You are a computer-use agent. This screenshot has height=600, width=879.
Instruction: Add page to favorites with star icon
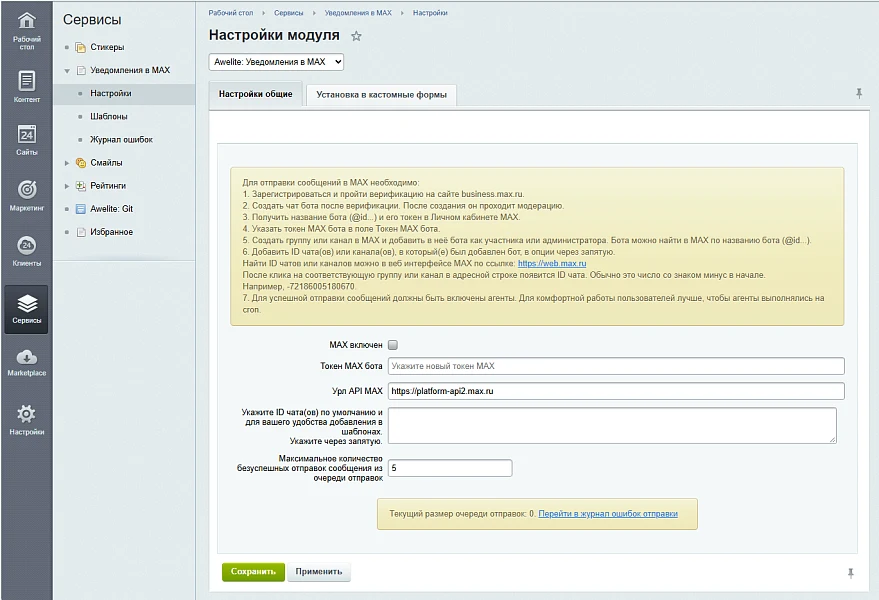(356, 36)
